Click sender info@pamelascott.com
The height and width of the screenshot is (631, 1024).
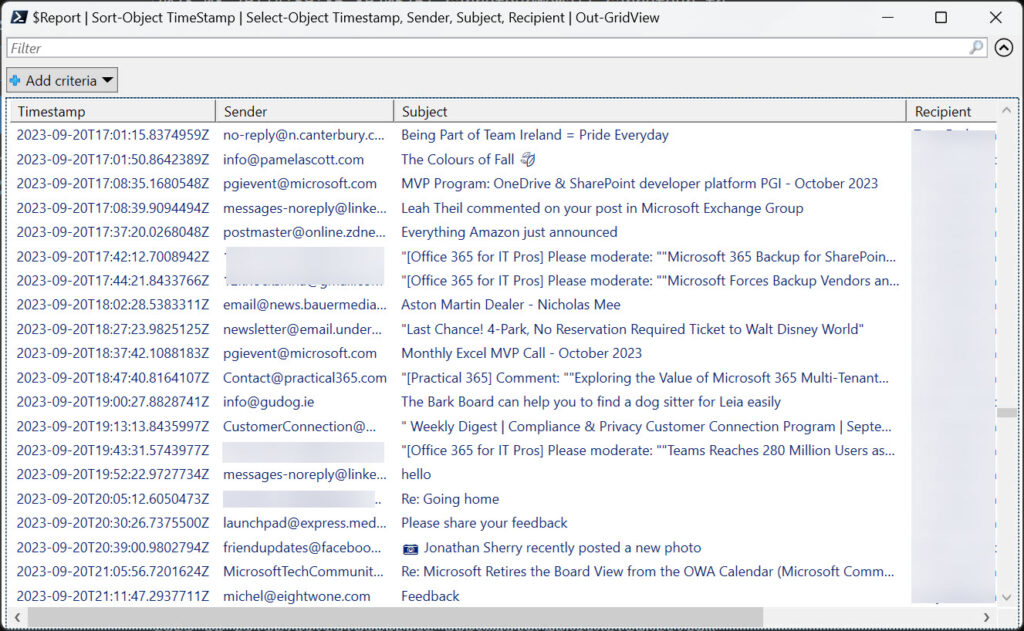(x=293, y=159)
